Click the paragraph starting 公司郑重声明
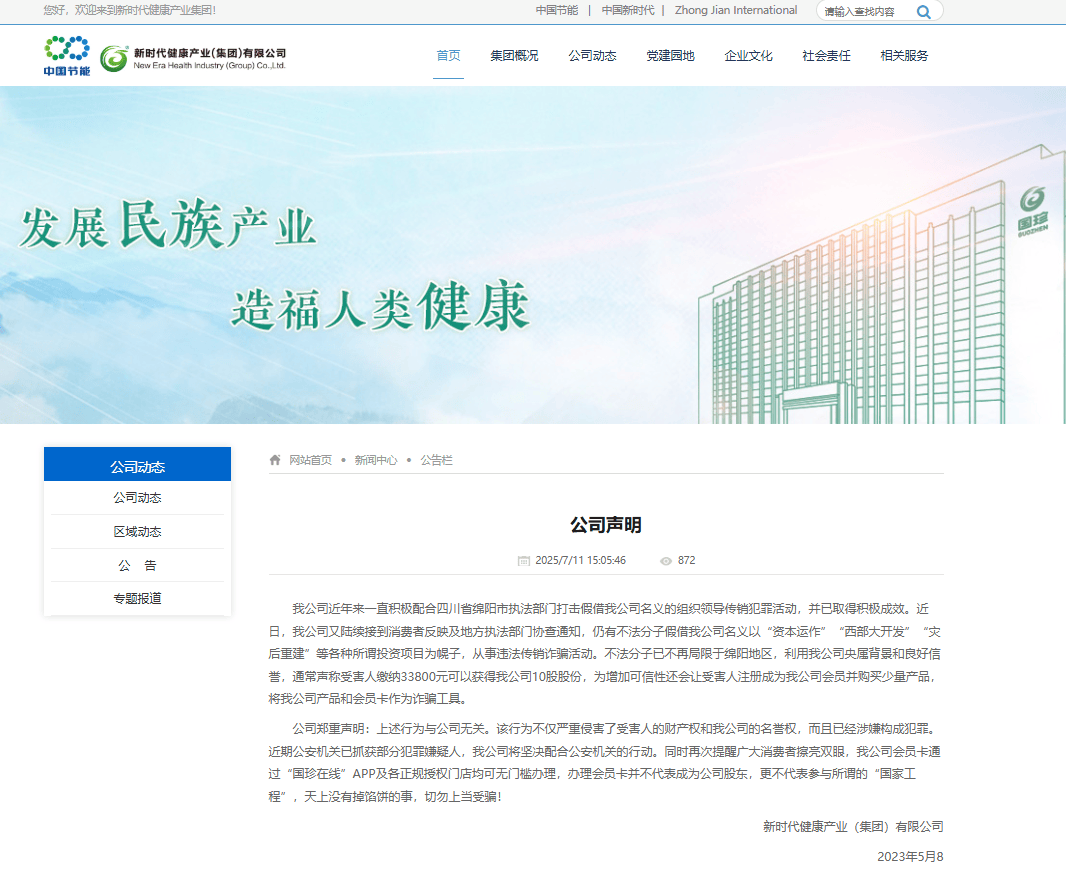Image resolution: width=1066 pixels, height=880 pixels. 606,762
